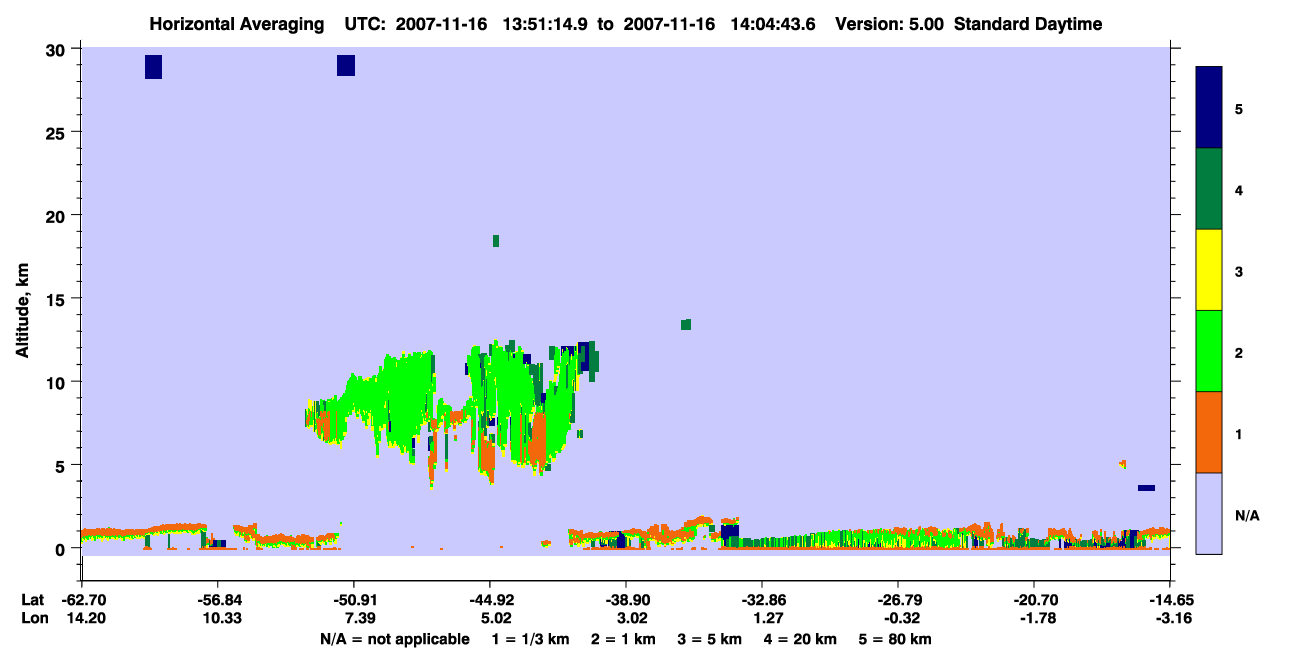Click the color bar number label 3
The image size is (1300, 667).
point(1239,271)
